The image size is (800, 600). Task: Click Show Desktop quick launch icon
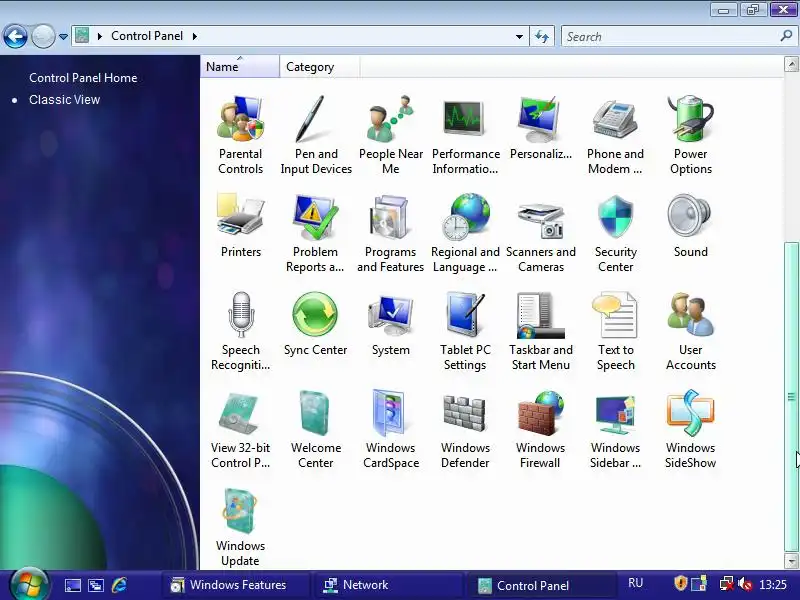[x=72, y=585]
